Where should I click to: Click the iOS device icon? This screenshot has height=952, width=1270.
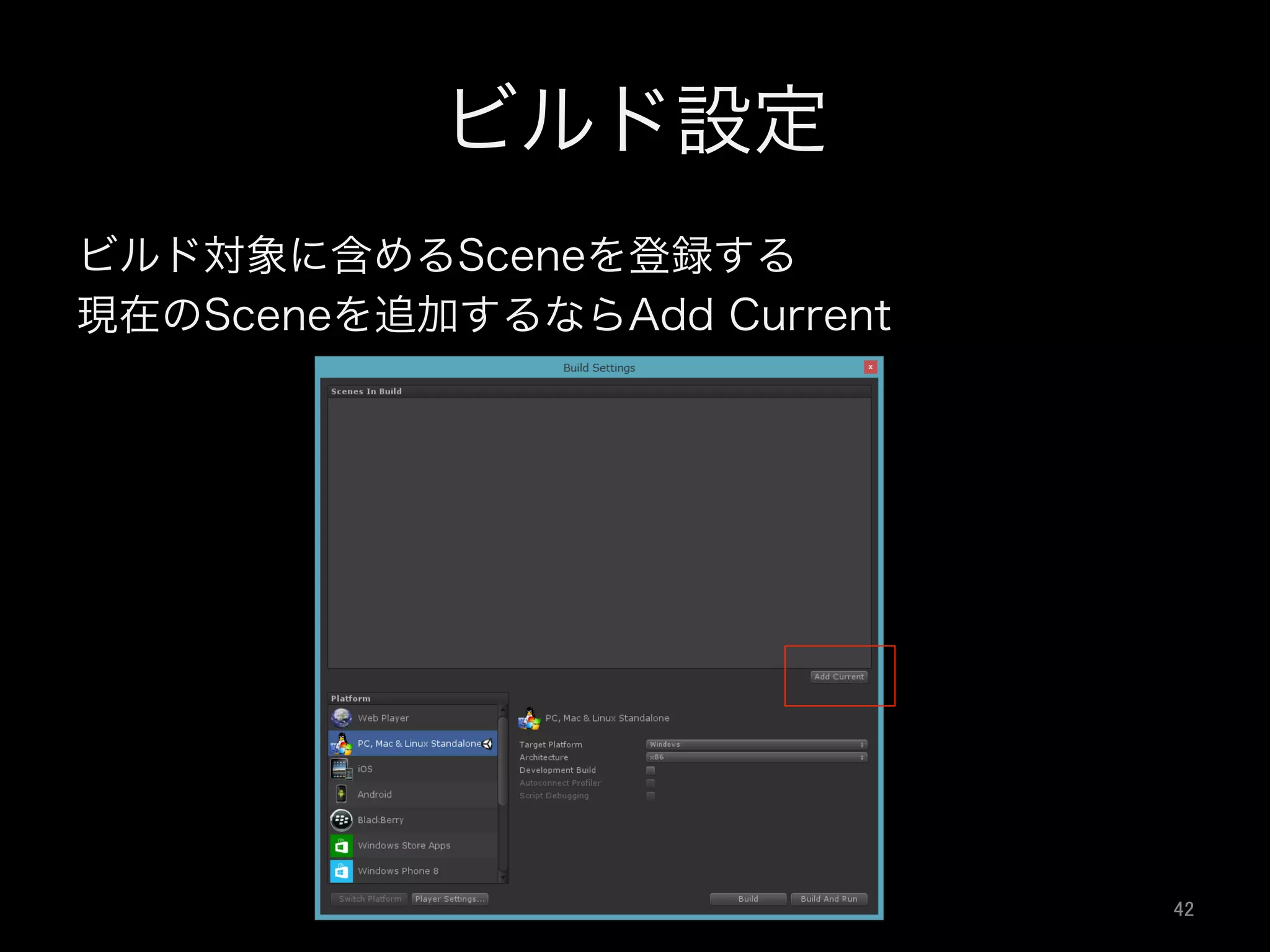[x=341, y=769]
